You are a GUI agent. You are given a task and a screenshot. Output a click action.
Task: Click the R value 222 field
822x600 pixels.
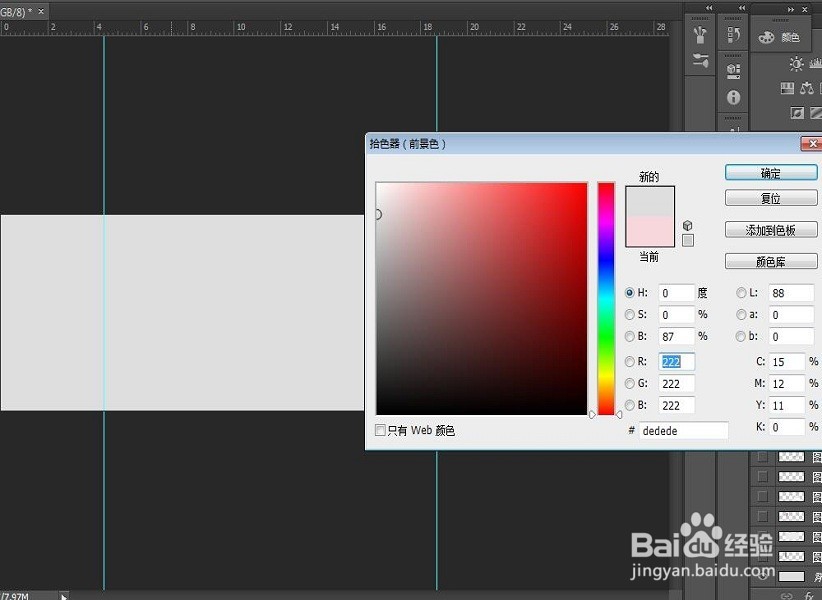pyautogui.click(x=676, y=362)
